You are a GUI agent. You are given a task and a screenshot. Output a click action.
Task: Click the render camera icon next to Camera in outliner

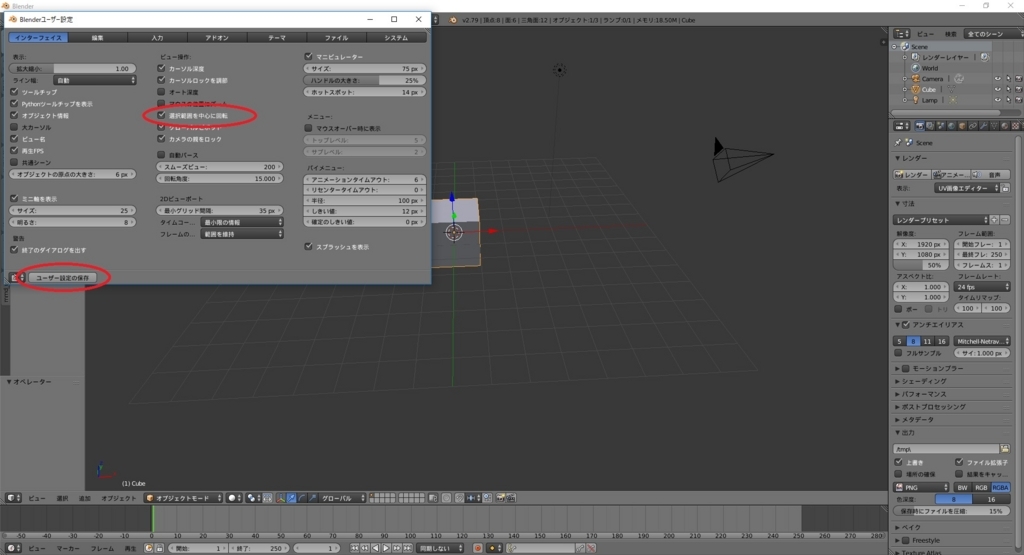point(1018,78)
